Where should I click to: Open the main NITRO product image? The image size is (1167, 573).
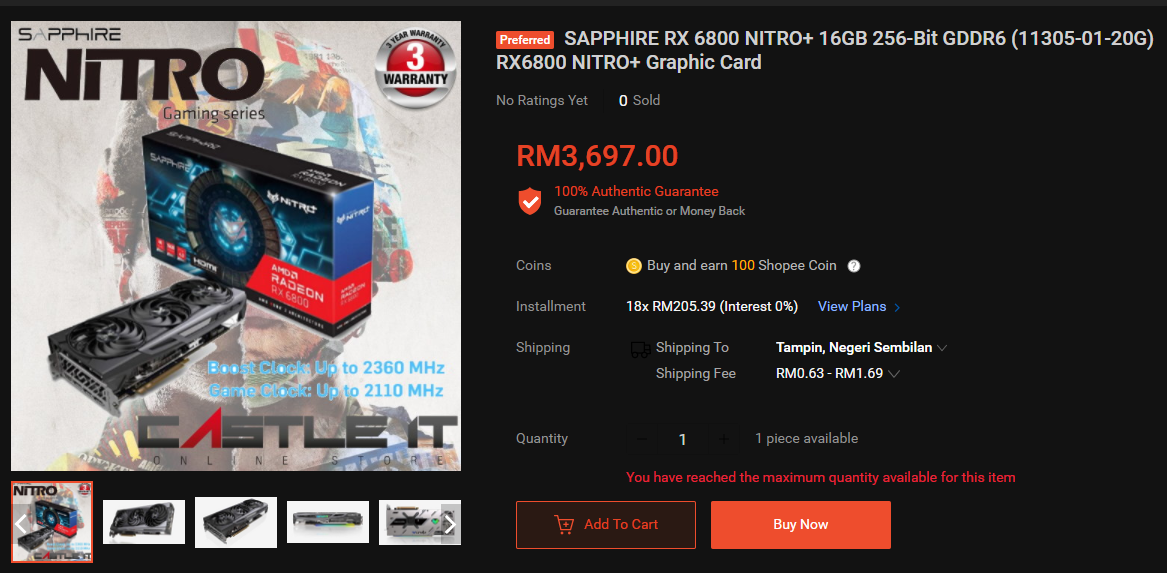tap(236, 246)
